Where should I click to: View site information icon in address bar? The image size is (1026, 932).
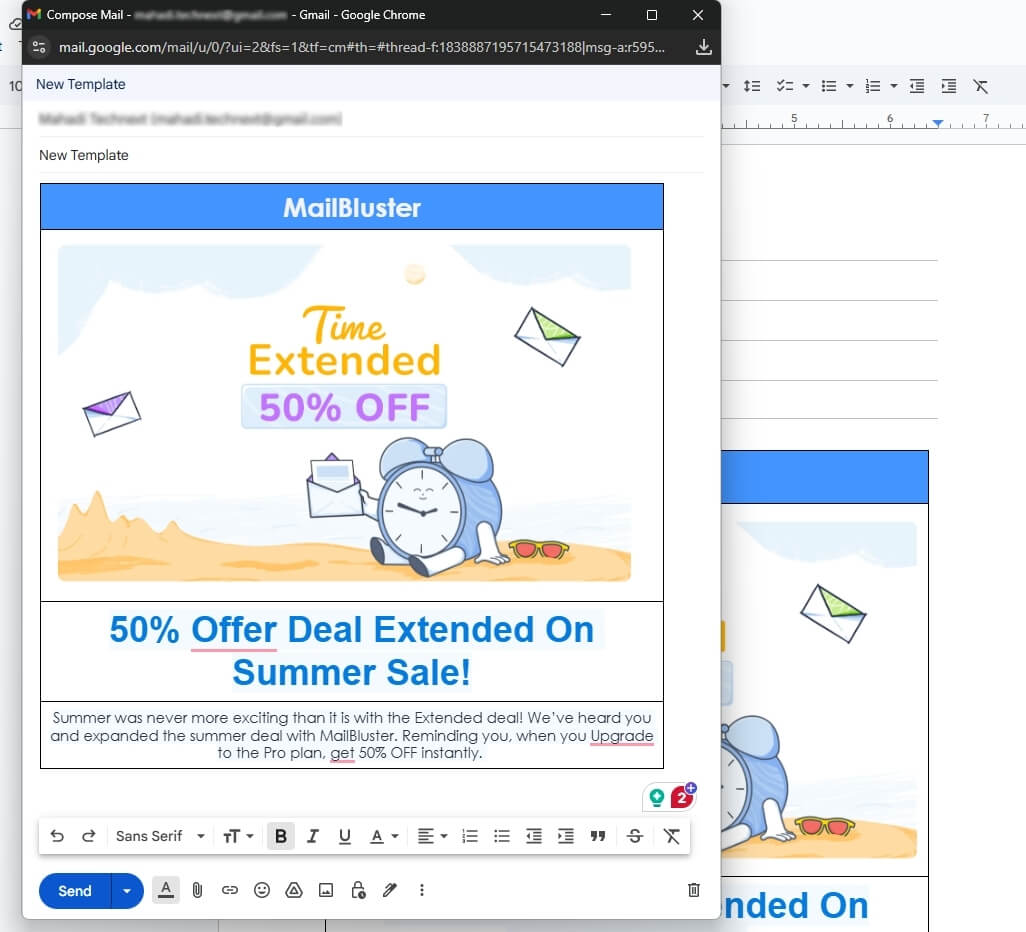(x=39, y=47)
